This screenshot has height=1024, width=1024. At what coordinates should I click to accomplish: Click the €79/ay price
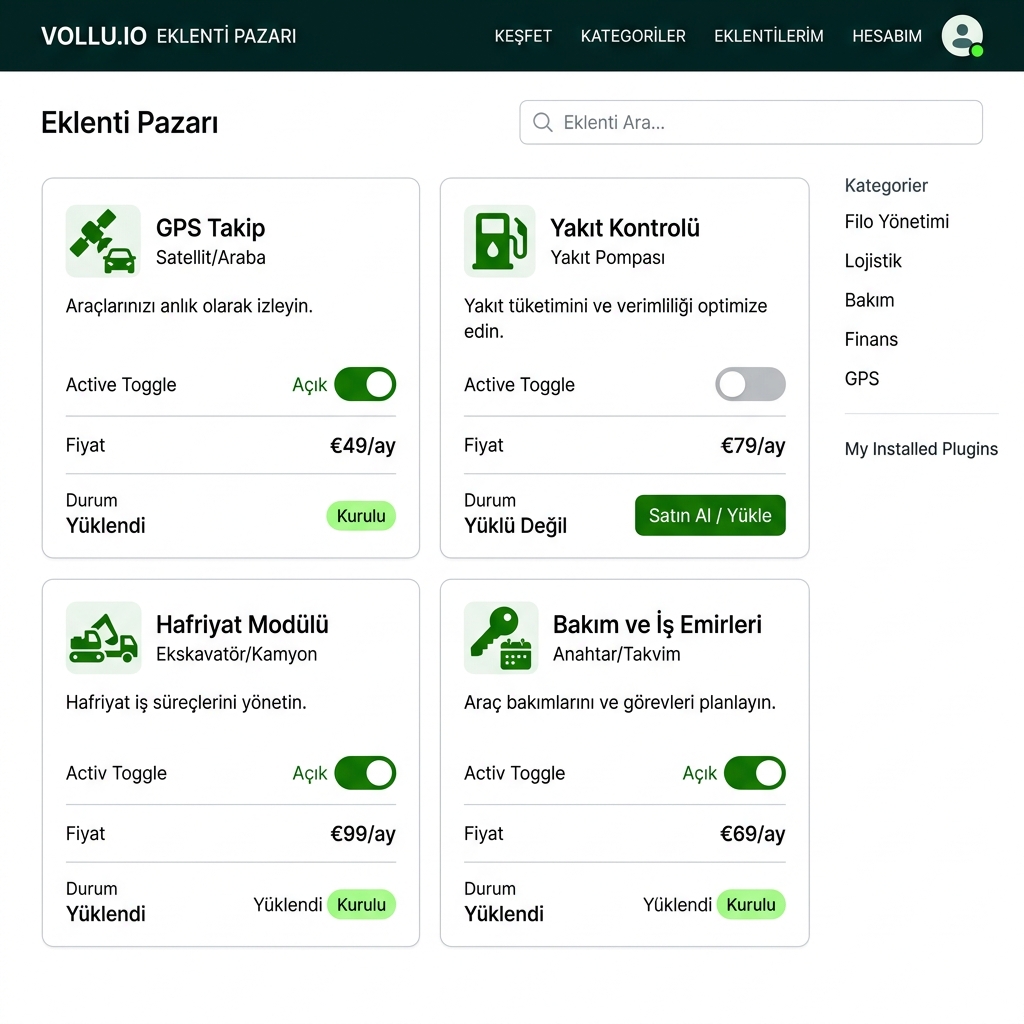point(753,445)
